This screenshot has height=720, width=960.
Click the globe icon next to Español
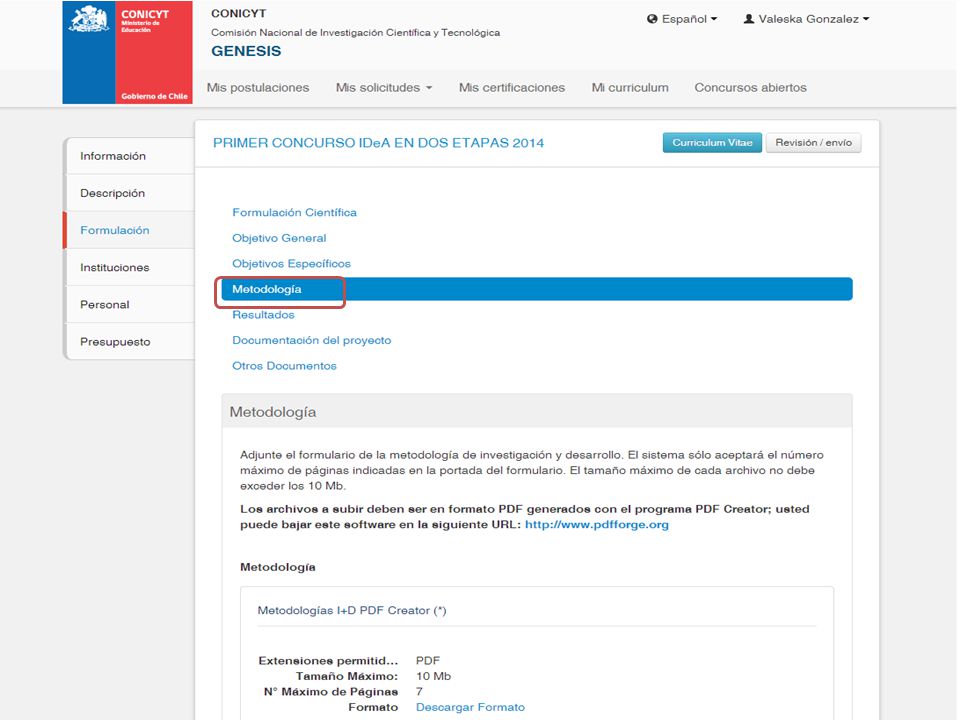(x=652, y=19)
